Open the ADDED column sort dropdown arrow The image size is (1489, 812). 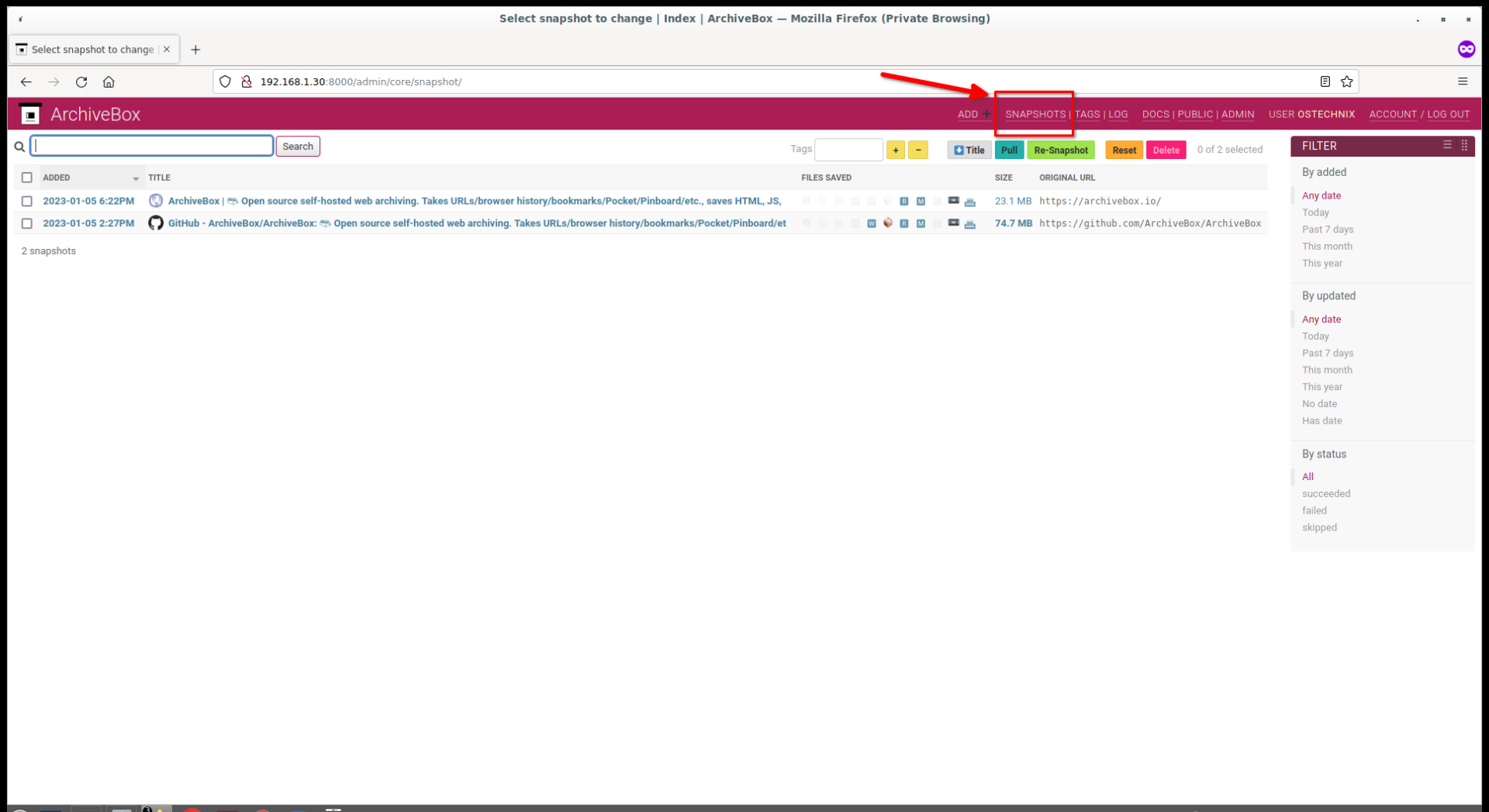coord(136,178)
